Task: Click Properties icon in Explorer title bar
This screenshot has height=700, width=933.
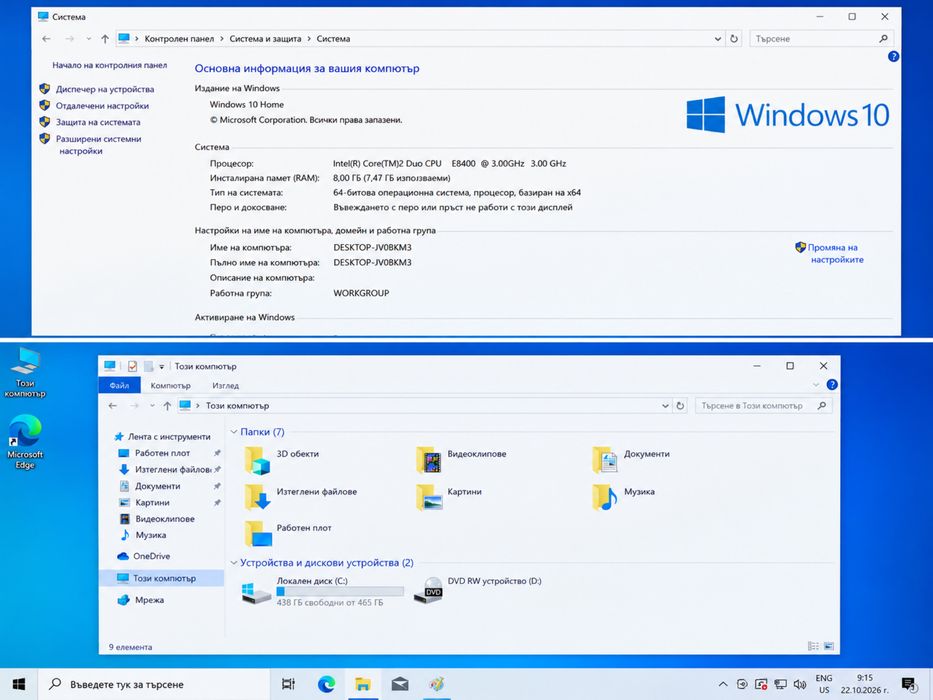Action: (x=132, y=366)
